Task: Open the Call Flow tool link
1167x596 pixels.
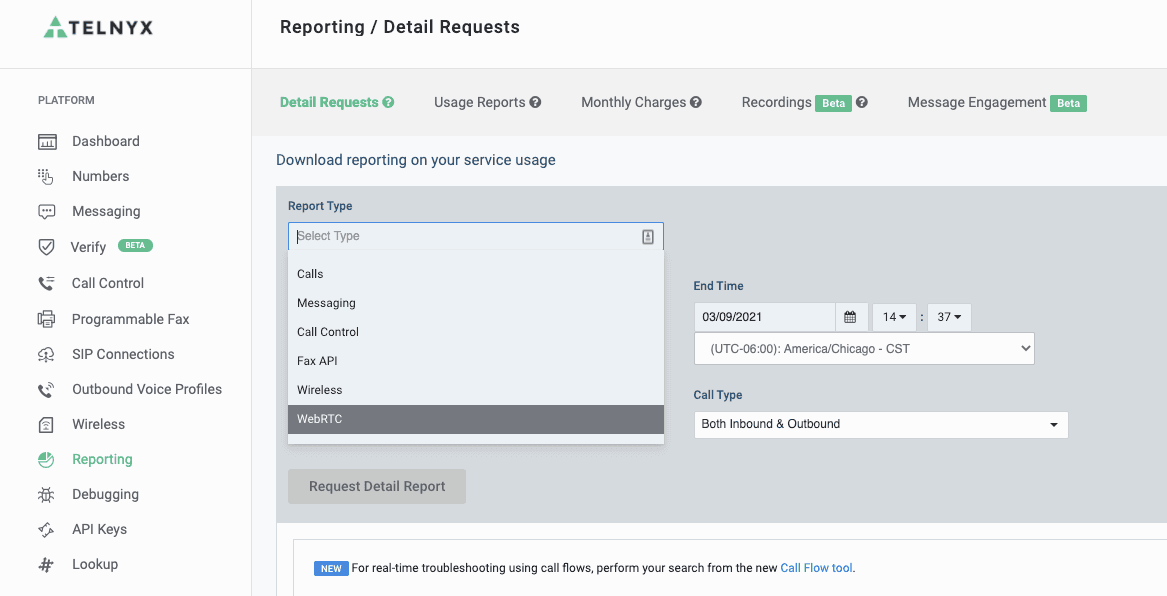Action: tap(816, 568)
